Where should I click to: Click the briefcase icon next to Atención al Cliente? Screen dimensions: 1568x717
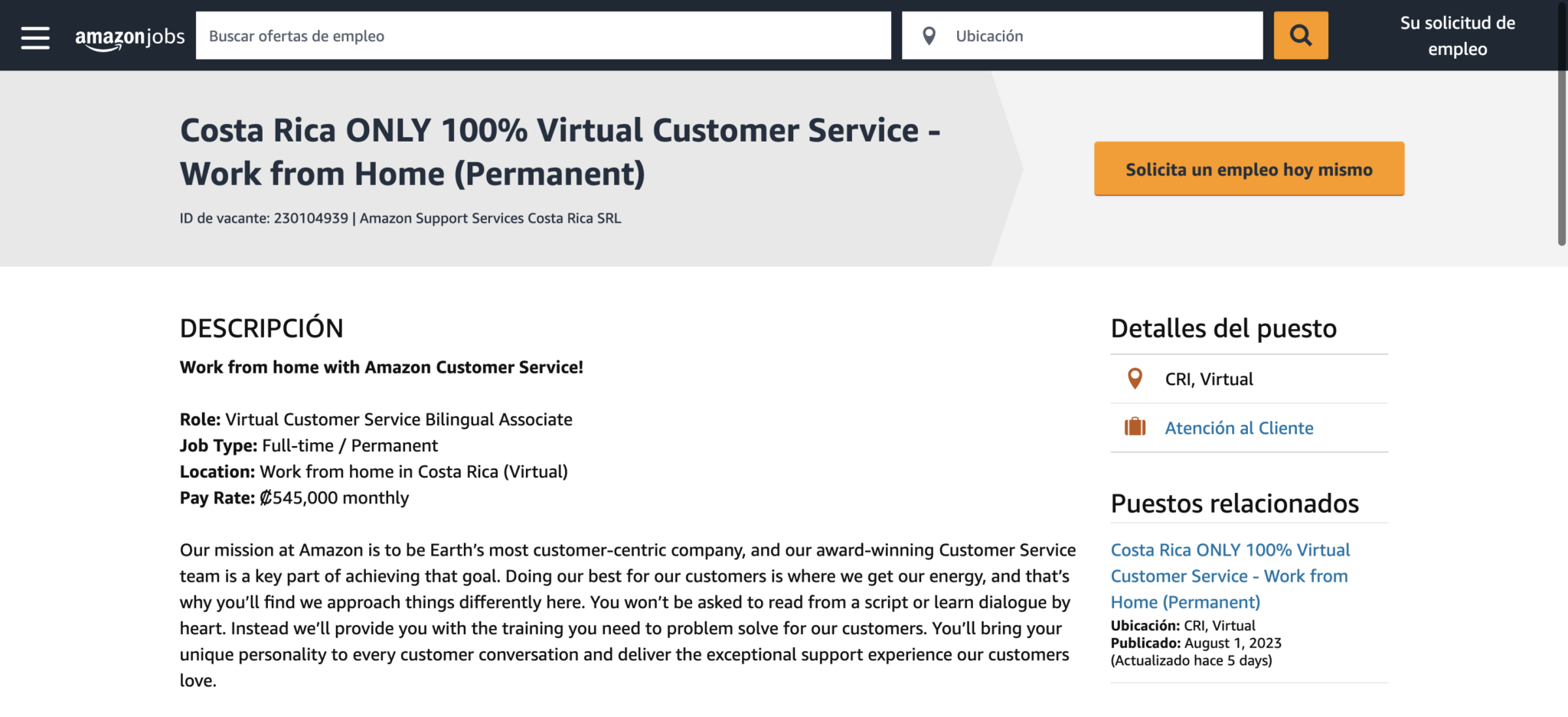click(x=1135, y=428)
